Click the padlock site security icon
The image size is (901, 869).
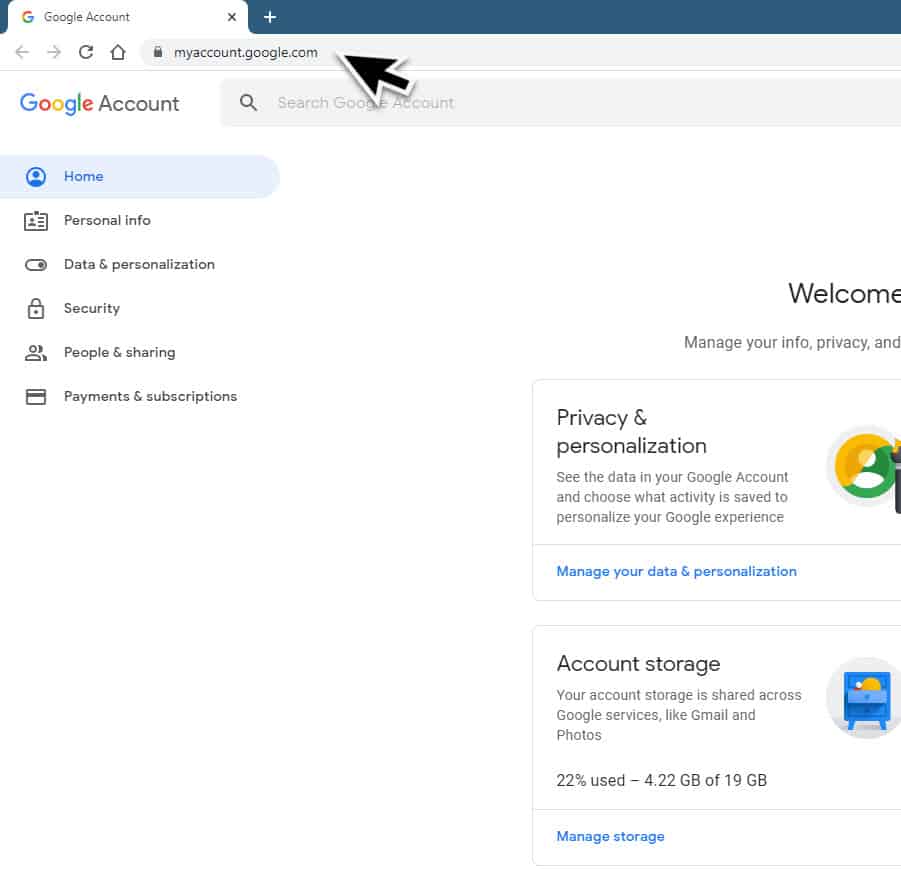pos(157,52)
